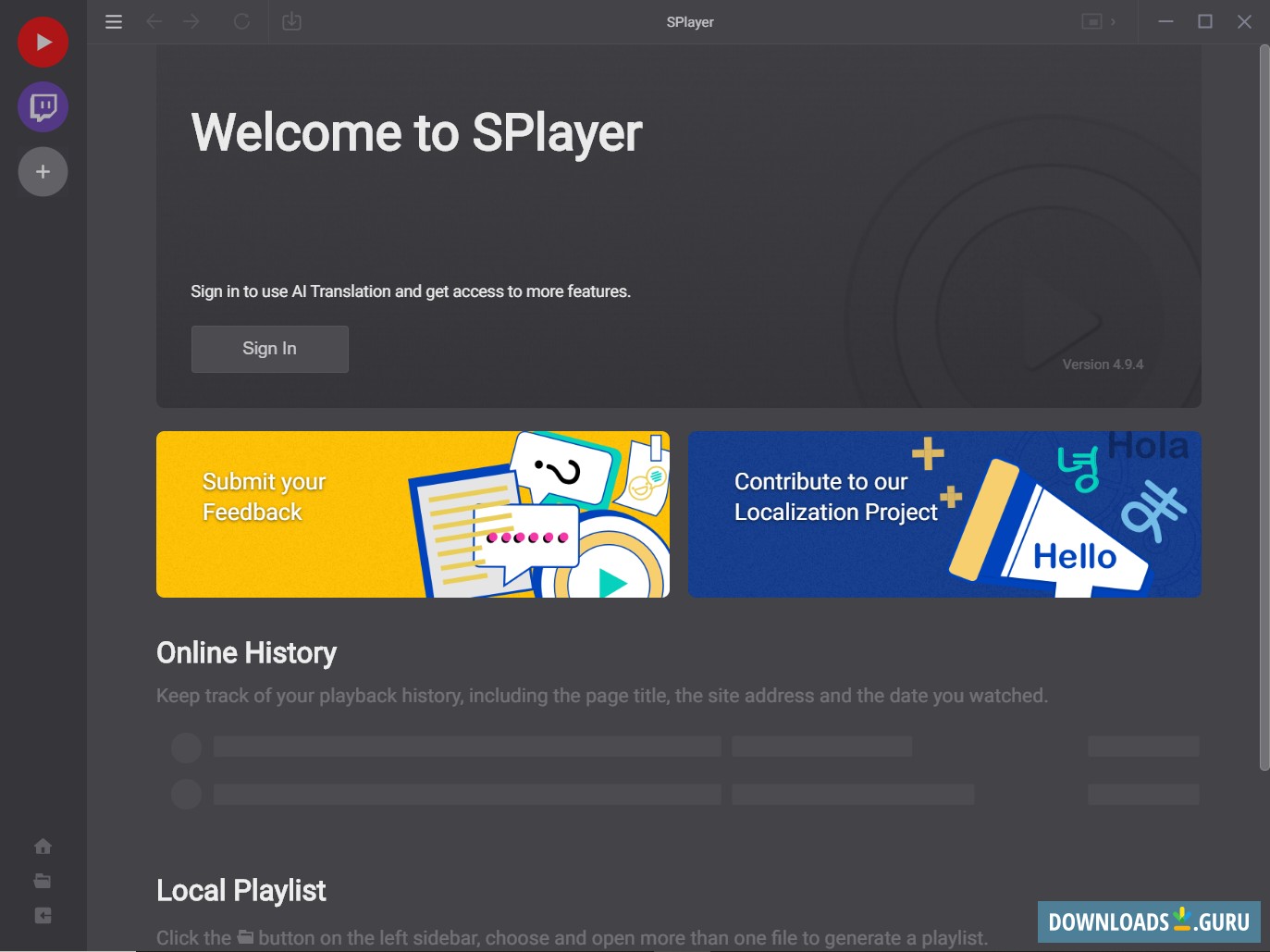
Task: Select the exit-to-player icon in sidebar
Action: click(43, 915)
